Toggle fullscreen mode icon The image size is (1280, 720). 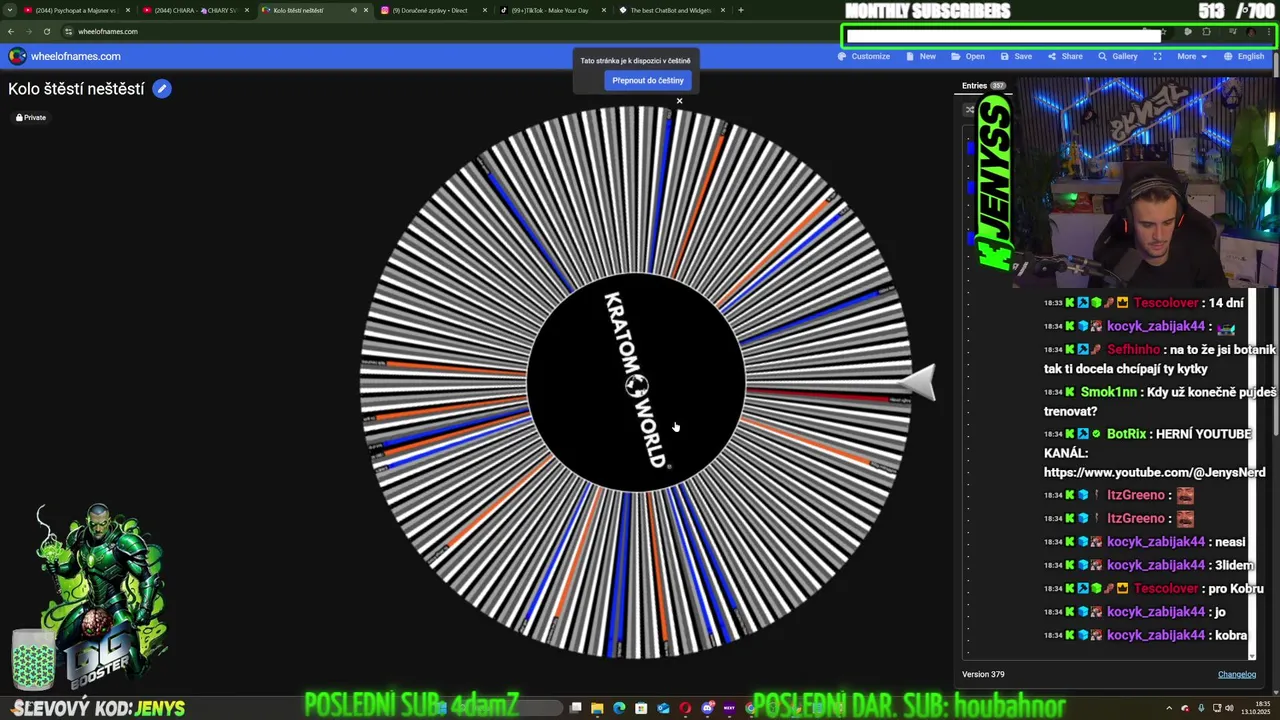coord(1157,56)
